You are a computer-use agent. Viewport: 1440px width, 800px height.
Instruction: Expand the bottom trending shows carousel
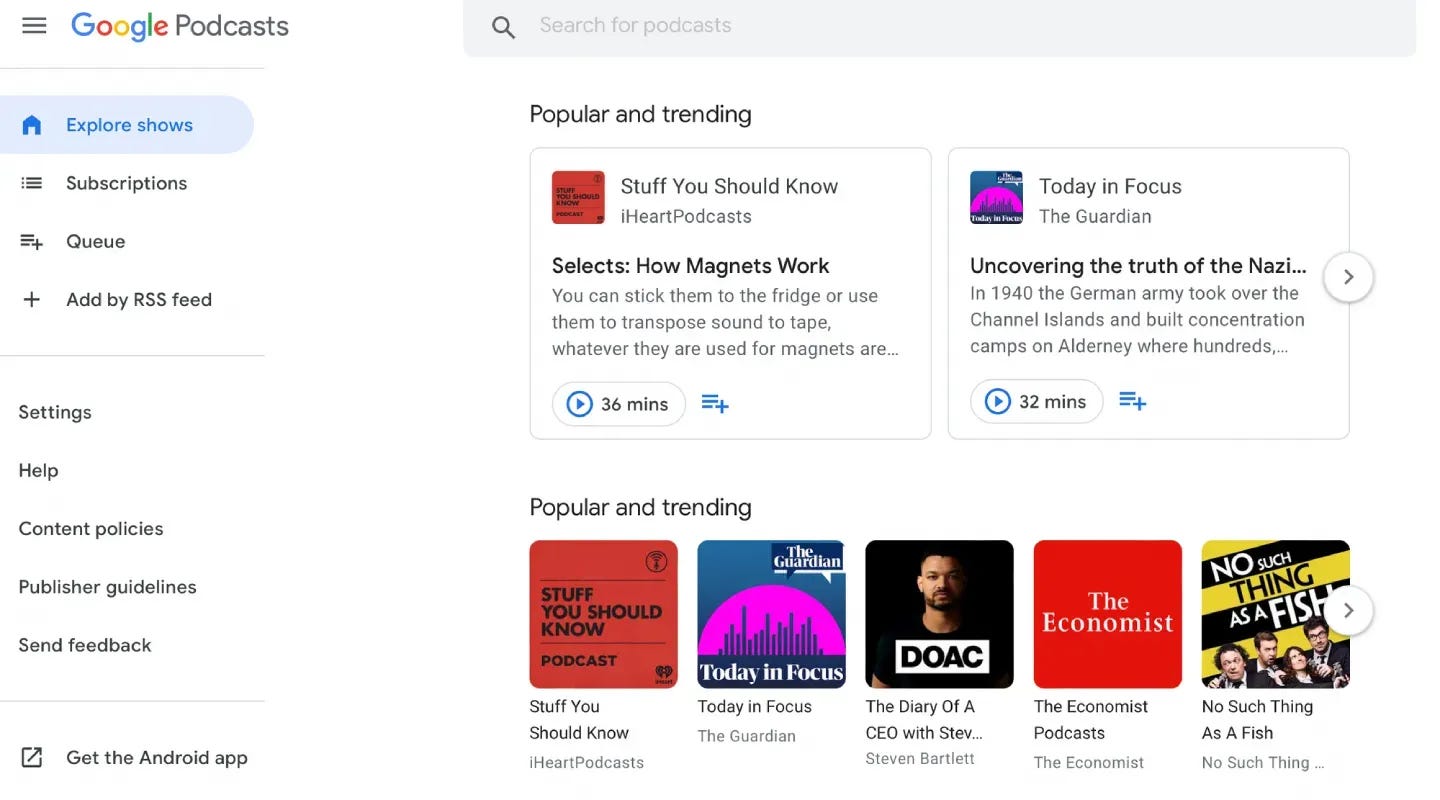(1348, 610)
